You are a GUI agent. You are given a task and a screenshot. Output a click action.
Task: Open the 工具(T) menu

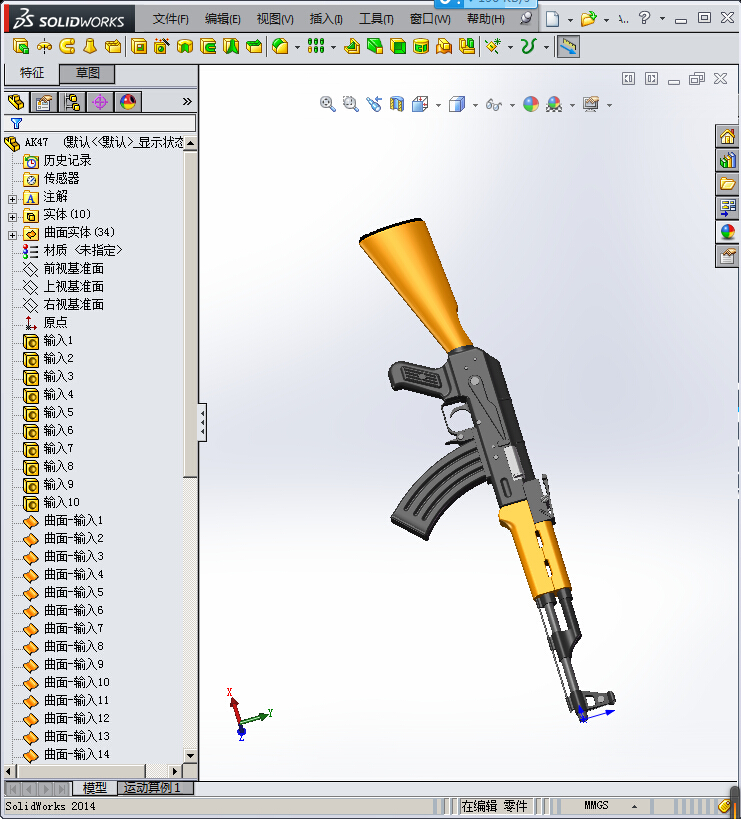point(376,19)
